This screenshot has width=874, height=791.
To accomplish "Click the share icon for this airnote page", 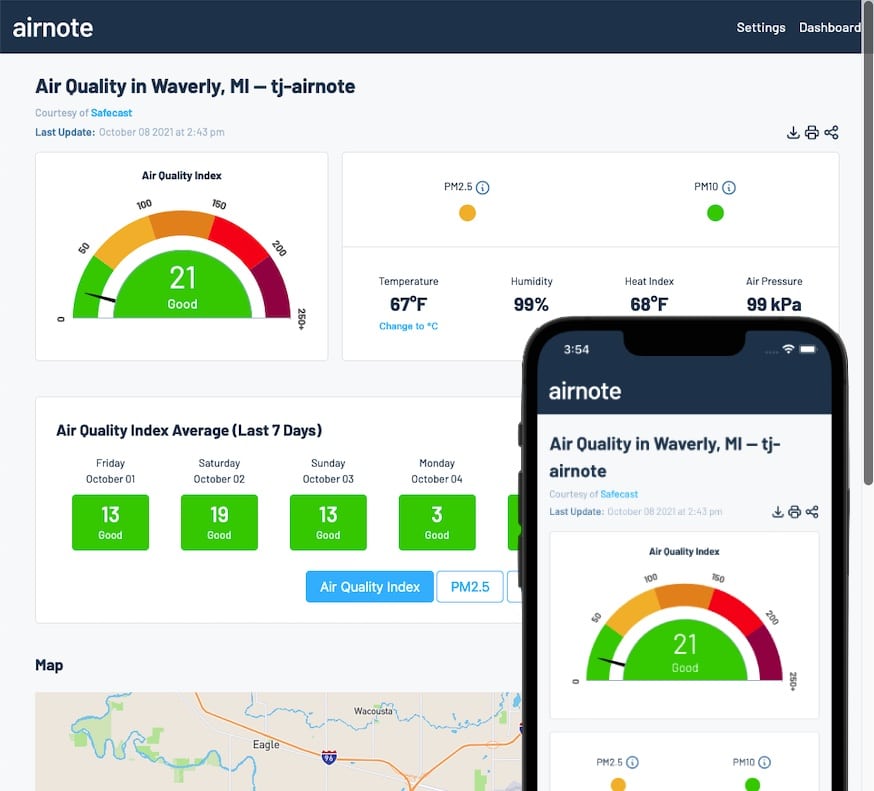I will click(x=831, y=132).
